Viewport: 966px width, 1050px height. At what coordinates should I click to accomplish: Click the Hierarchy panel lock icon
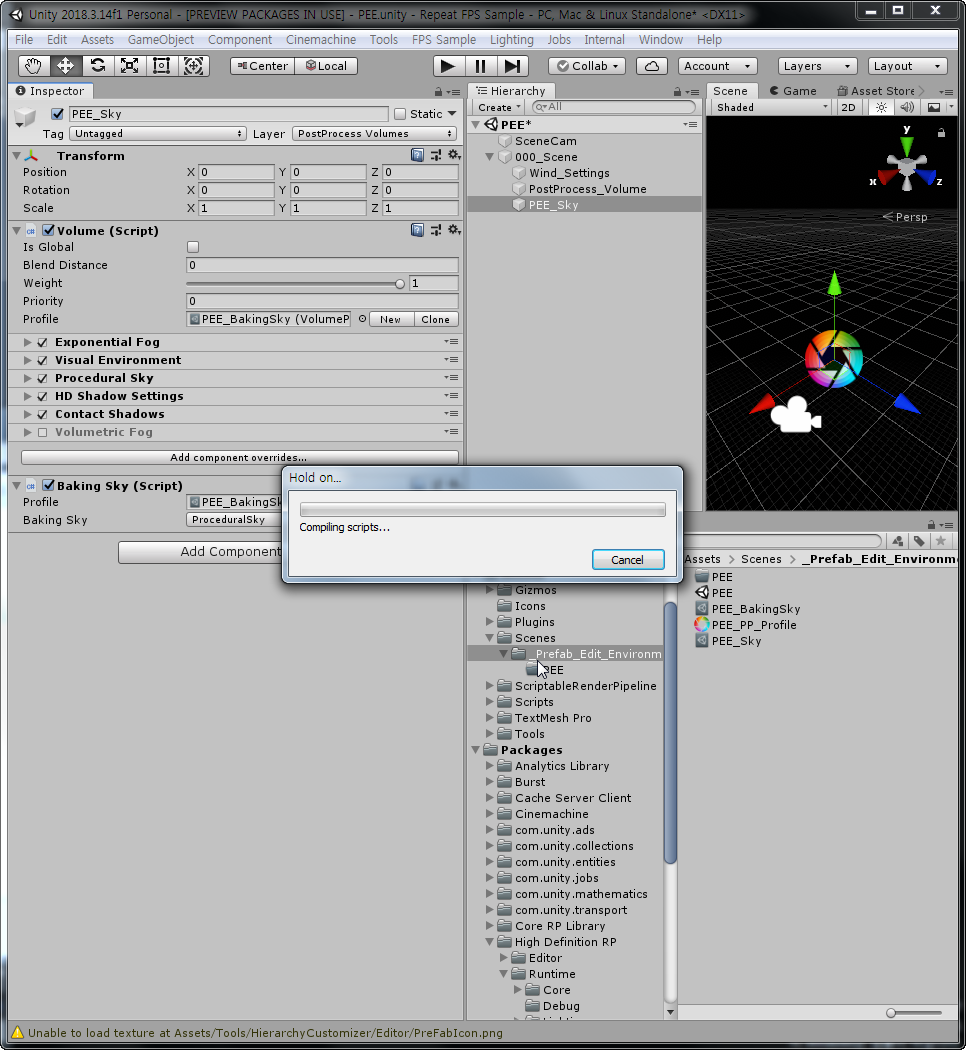[677, 92]
